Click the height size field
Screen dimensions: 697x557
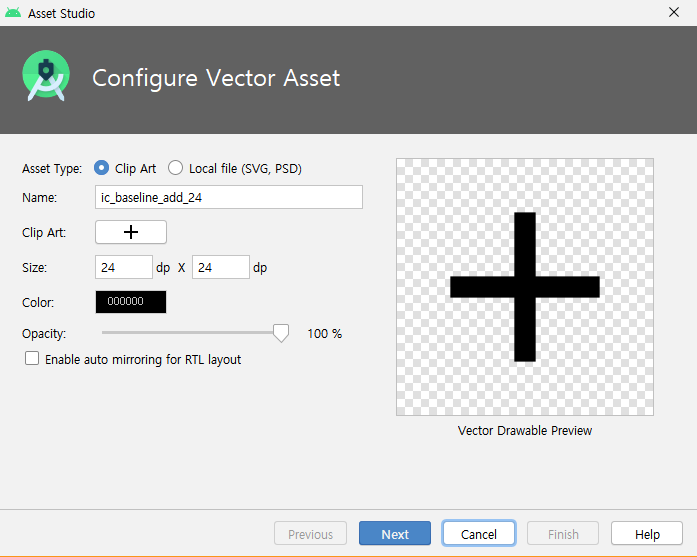(x=220, y=267)
